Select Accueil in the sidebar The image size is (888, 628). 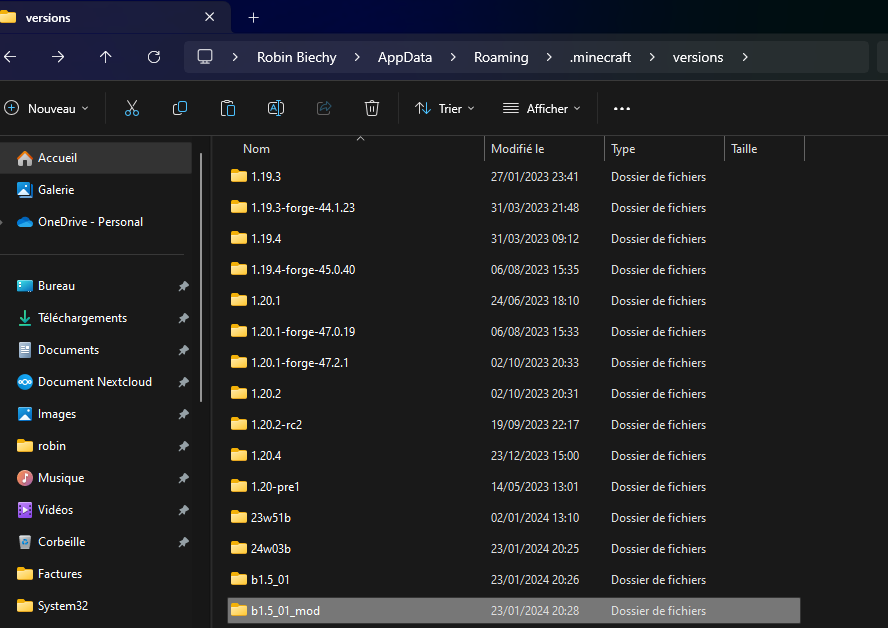(96, 158)
